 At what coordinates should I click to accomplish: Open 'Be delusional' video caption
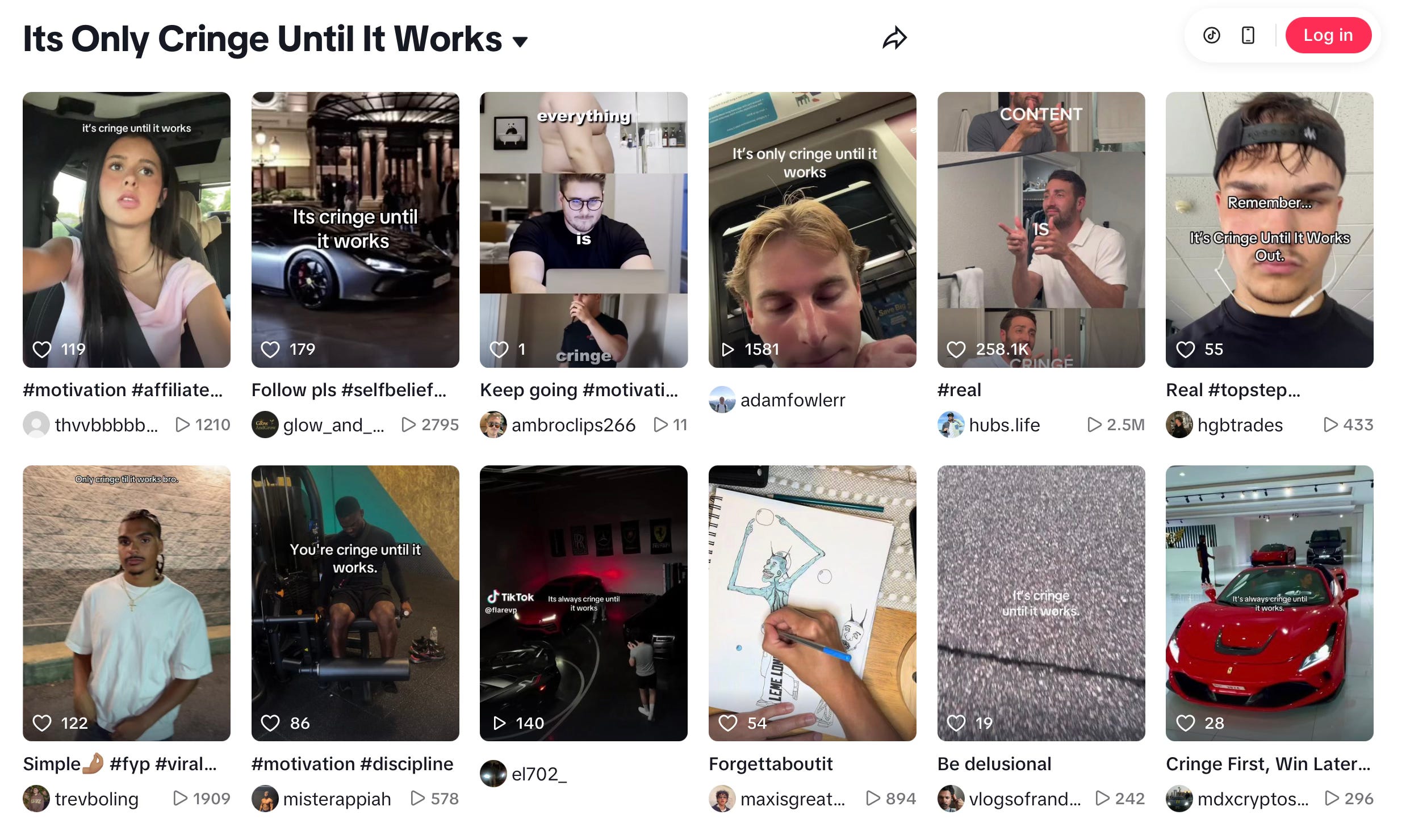click(x=994, y=764)
